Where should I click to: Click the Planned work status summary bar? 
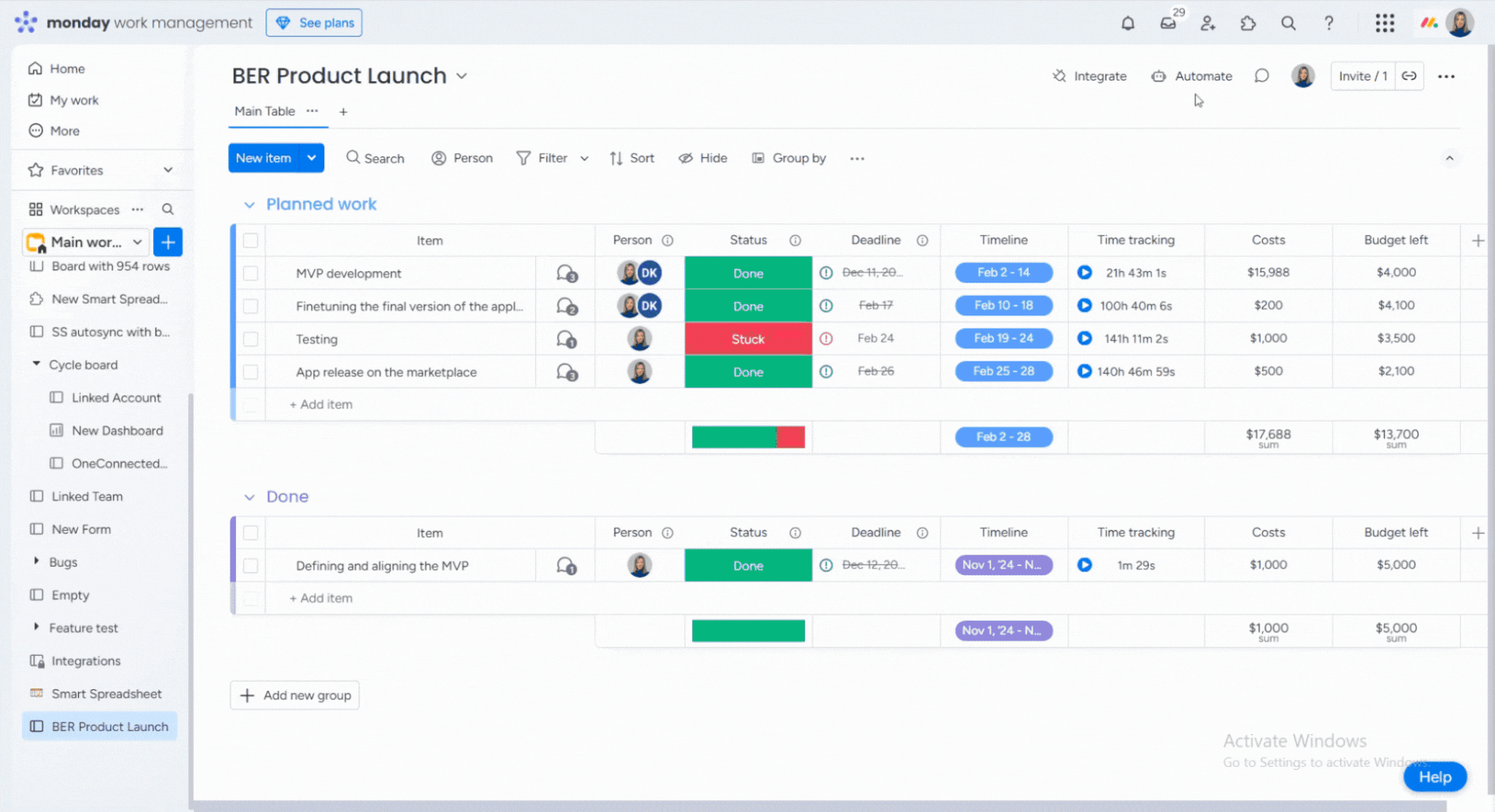(748, 437)
